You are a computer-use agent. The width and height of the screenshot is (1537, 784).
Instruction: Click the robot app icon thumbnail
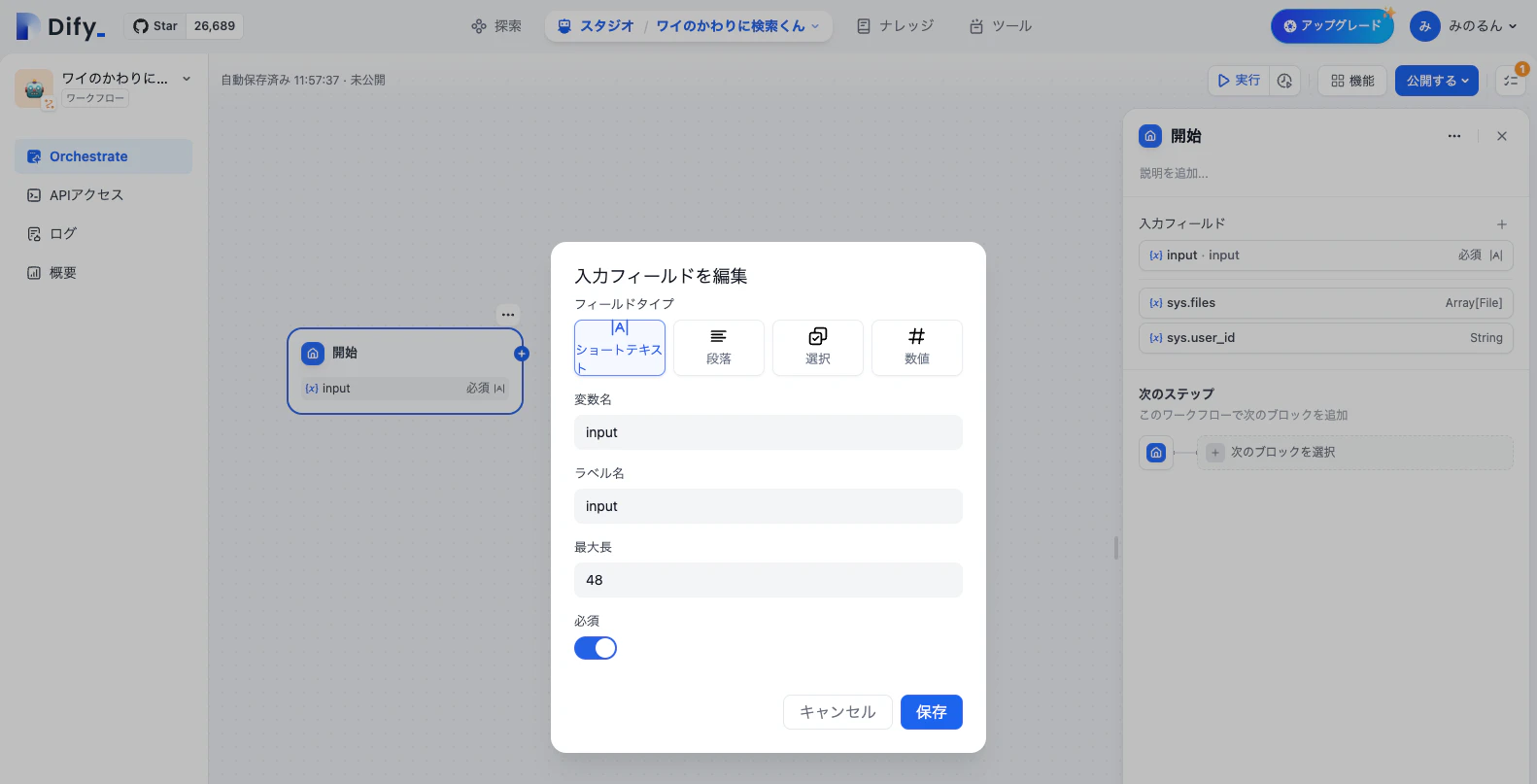point(34,88)
